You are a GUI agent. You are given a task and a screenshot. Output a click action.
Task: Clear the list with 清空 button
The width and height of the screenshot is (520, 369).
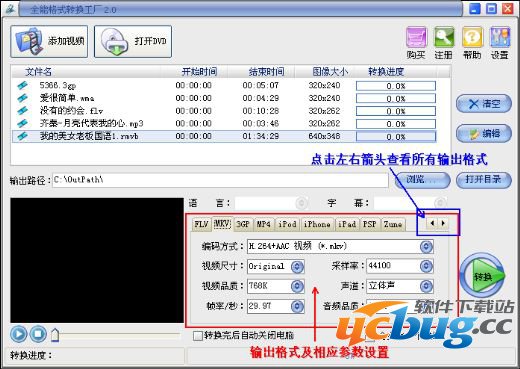(x=484, y=104)
